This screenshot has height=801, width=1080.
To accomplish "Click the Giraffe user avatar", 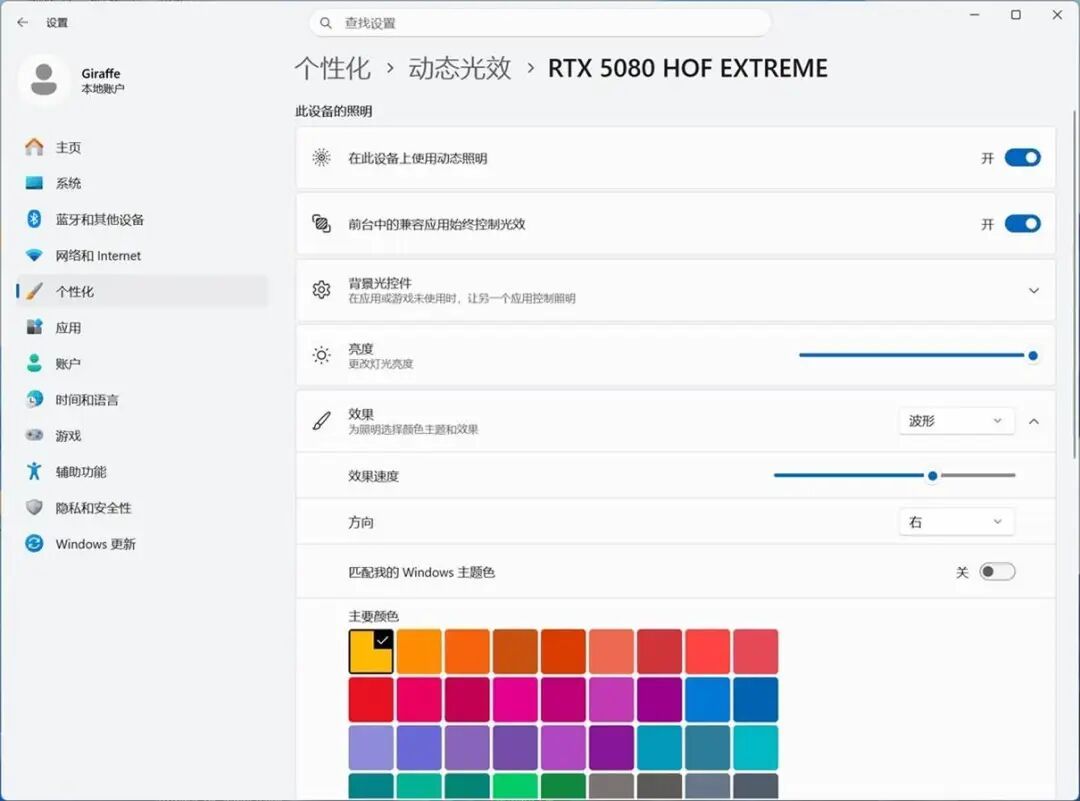I will [44, 80].
